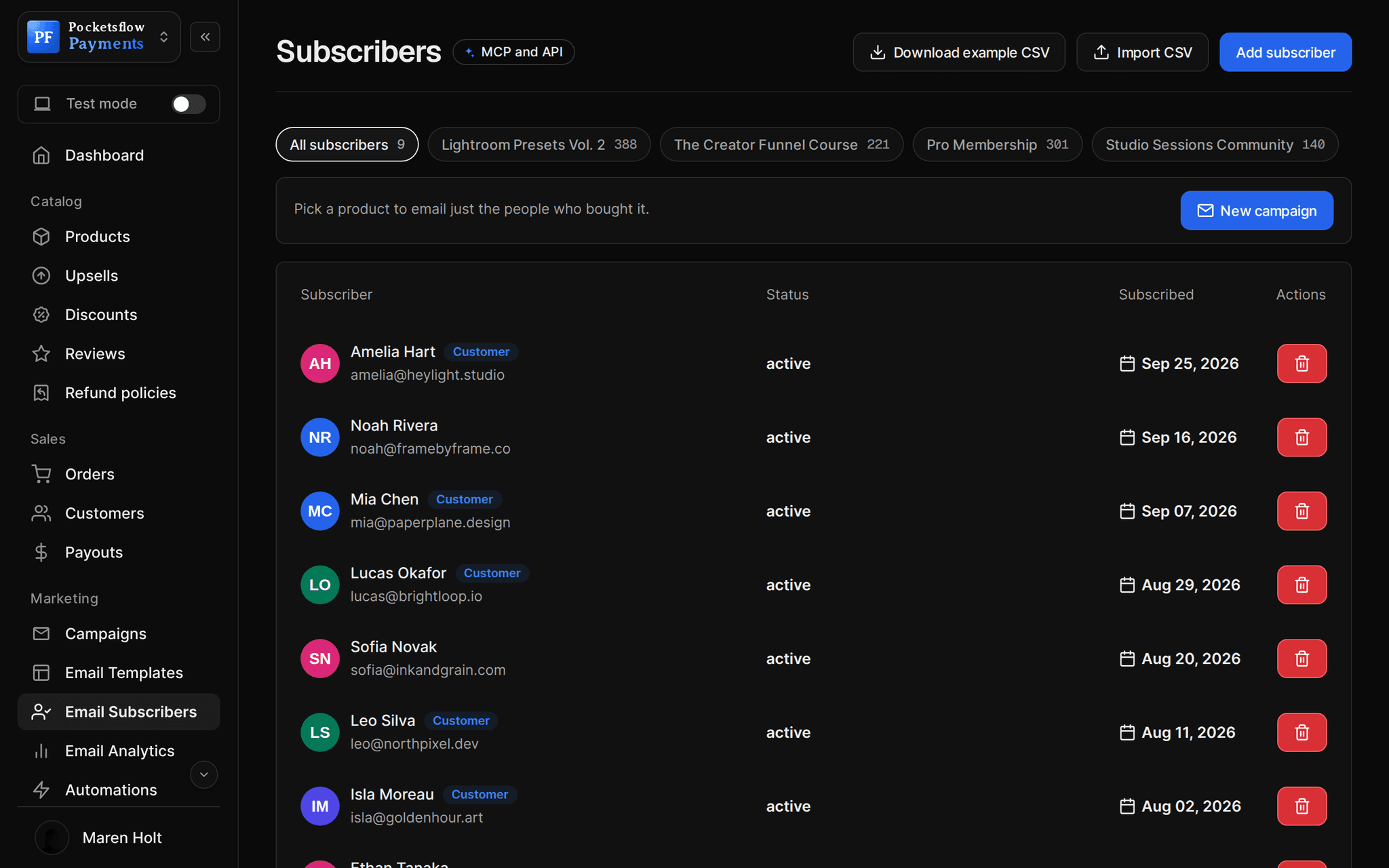The height and width of the screenshot is (868, 1389).
Task: Click email isla@goldenhour.art
Action: point(416,818)
